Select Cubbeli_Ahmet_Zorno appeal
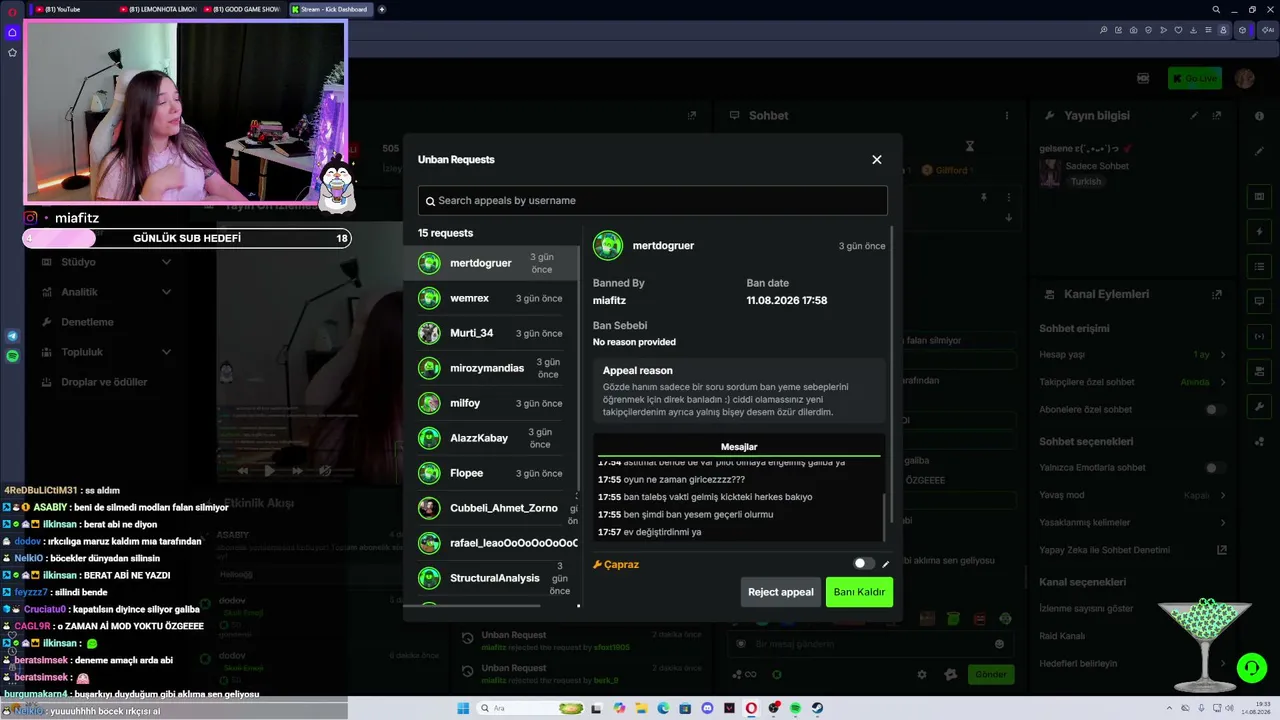Viewport: 1280px width, 720px height. [x=491, y=508]
